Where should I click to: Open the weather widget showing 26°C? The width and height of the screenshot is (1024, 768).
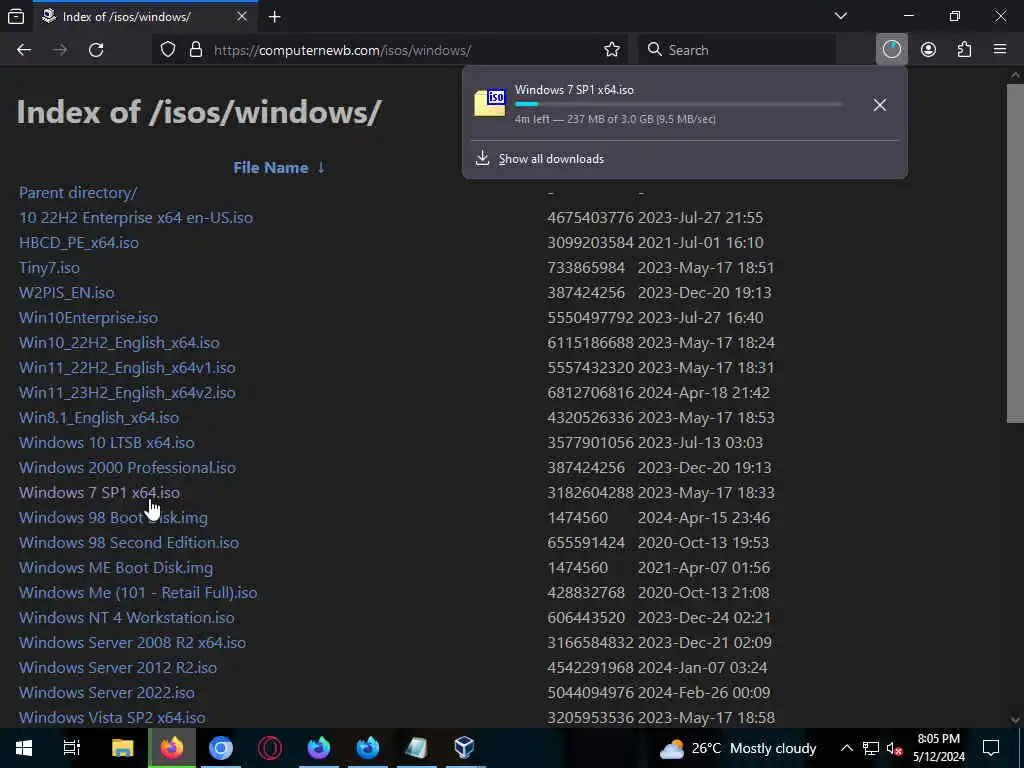coord(738,748)
